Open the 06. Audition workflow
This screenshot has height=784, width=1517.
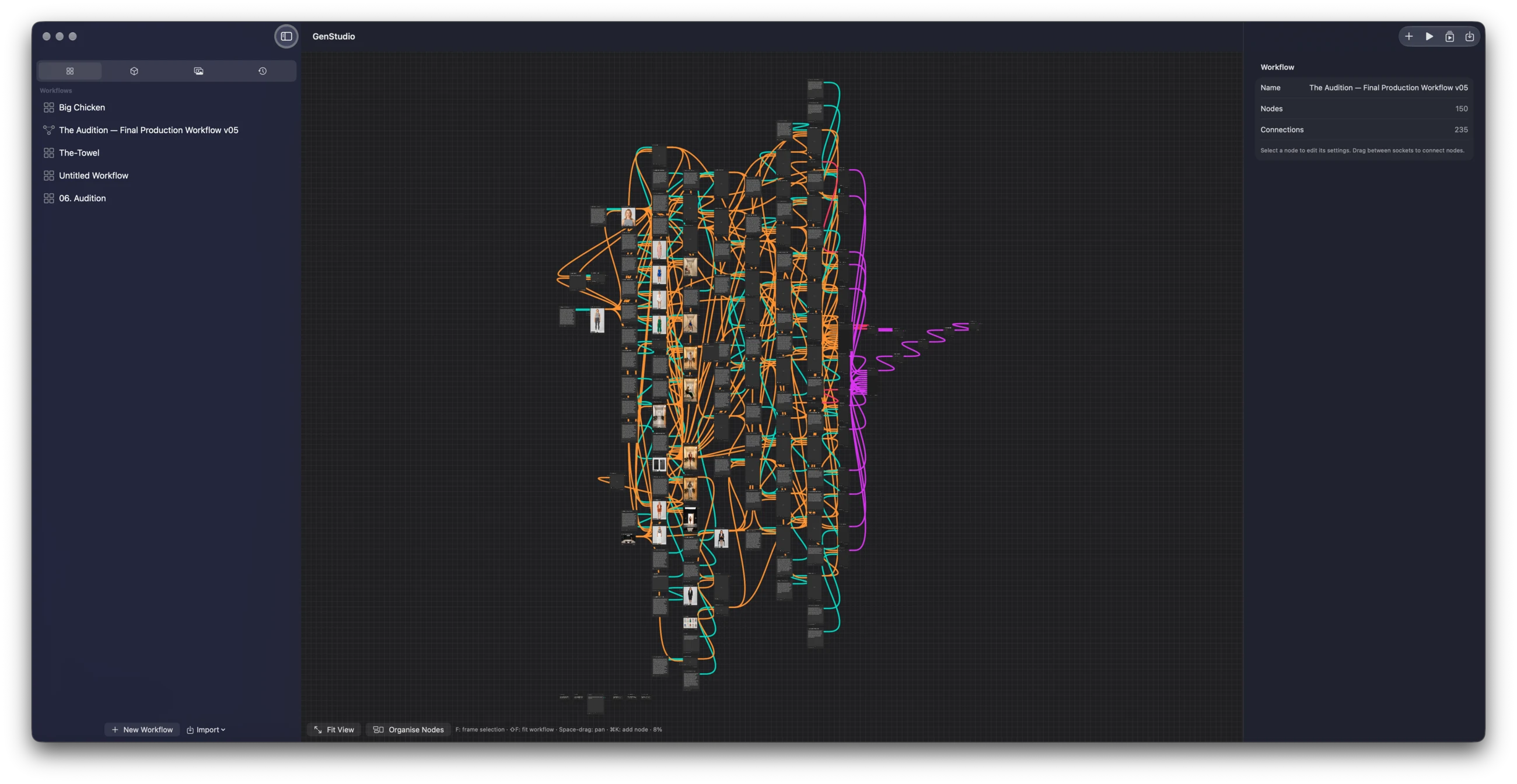[x=167, y=198]
